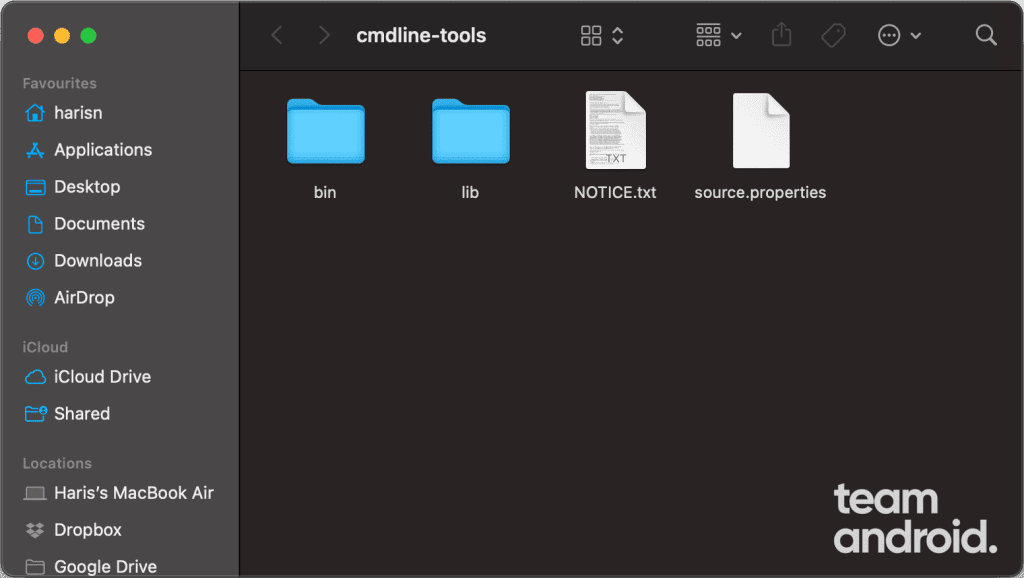Click the Google Drive sidebar icon

tap(36, 566)
